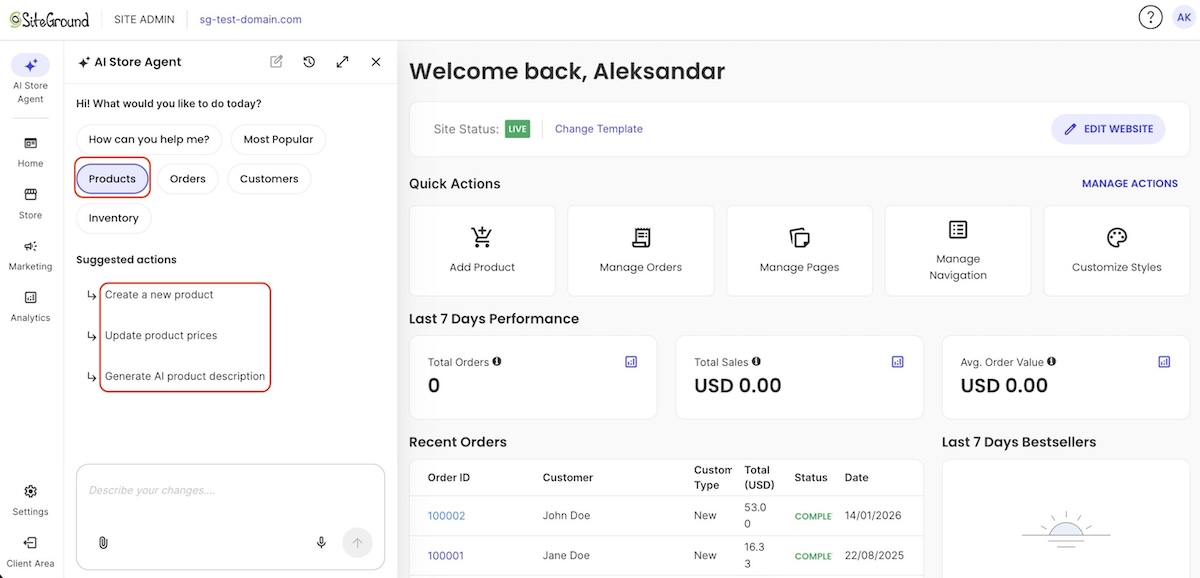Start a new chat with edit icon
This screenshot has width=1200, height=578.
[x=276, y=62]
